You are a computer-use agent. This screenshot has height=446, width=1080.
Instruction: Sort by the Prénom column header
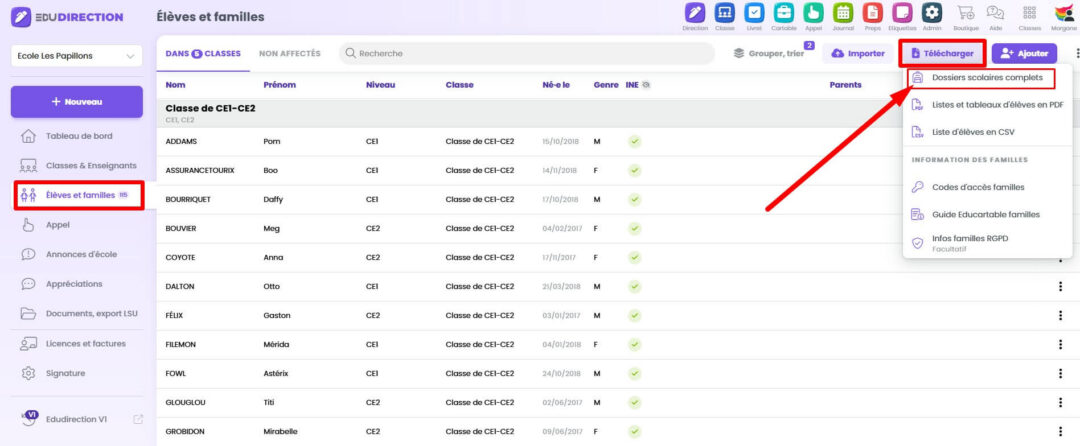(x=280, y=85)
